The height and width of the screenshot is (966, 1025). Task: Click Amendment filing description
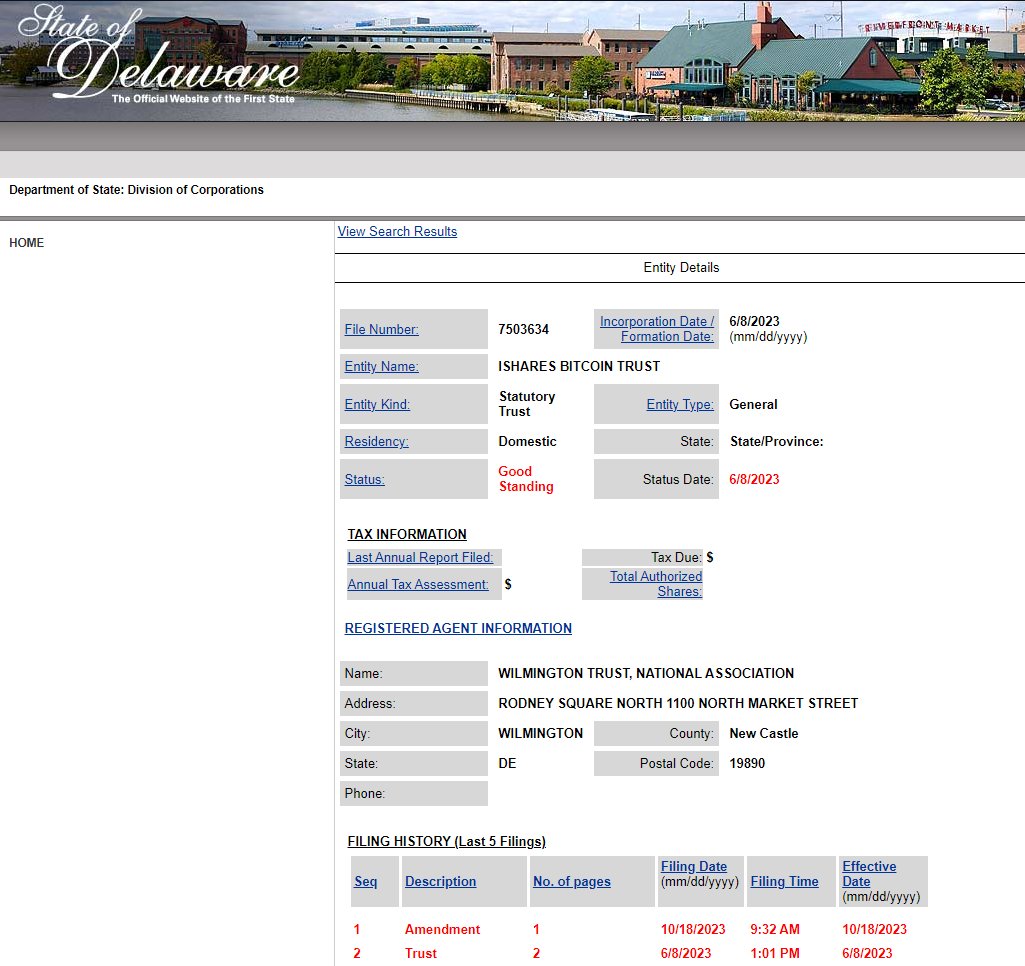point(443,929)
